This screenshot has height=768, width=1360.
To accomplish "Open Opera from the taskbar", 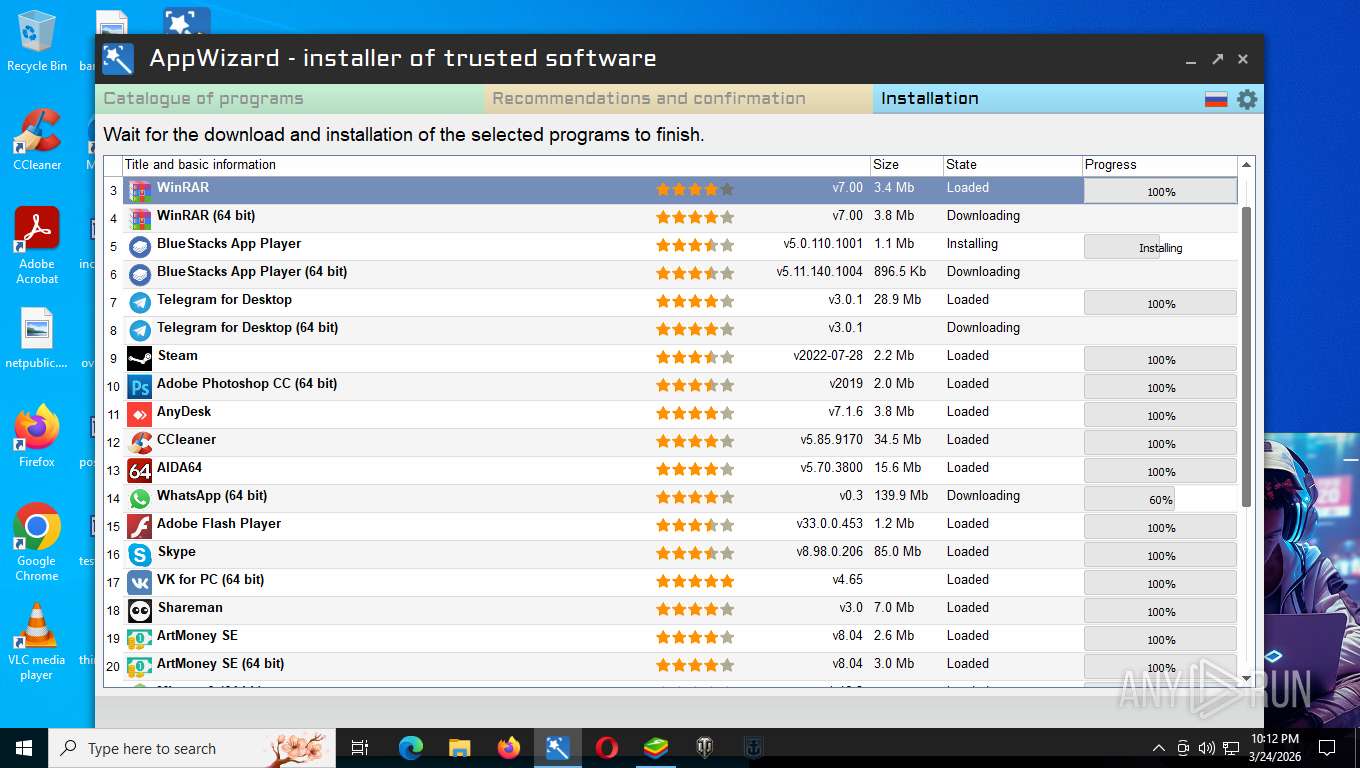I will tap(606, 747).
